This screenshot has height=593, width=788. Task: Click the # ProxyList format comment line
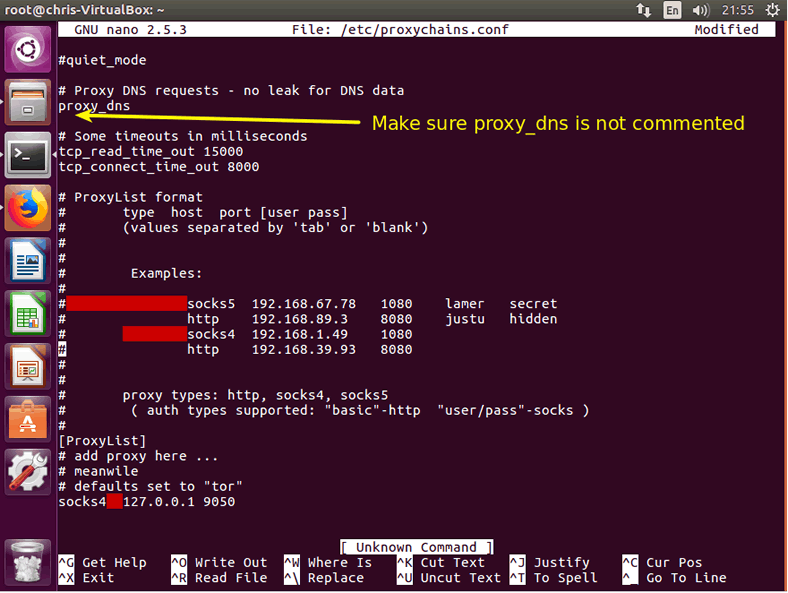tap(130, 197)
